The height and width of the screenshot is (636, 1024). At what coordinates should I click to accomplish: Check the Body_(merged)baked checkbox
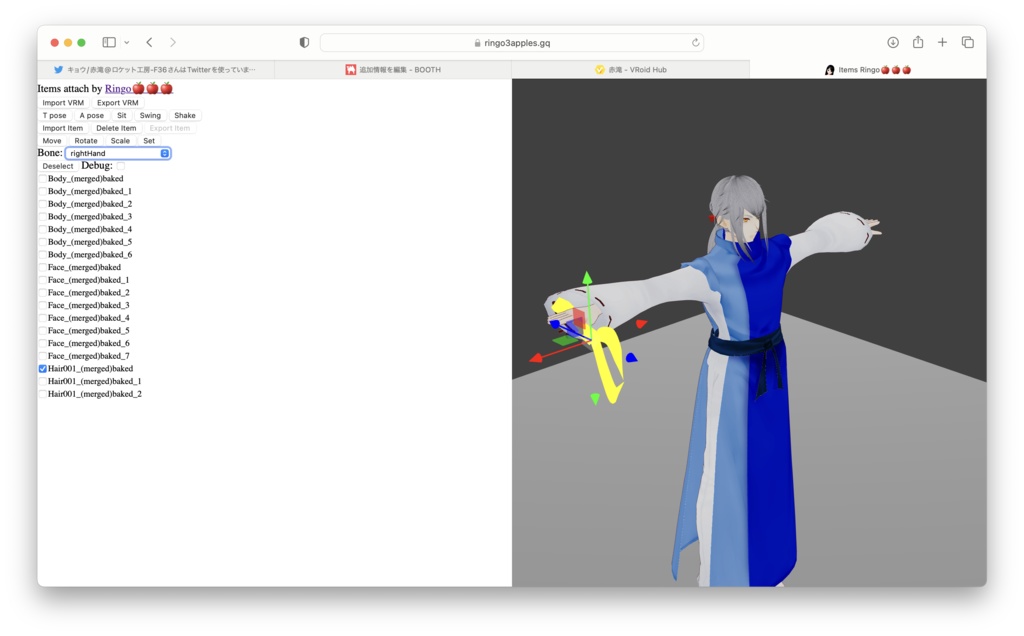(x=43, y=178)
